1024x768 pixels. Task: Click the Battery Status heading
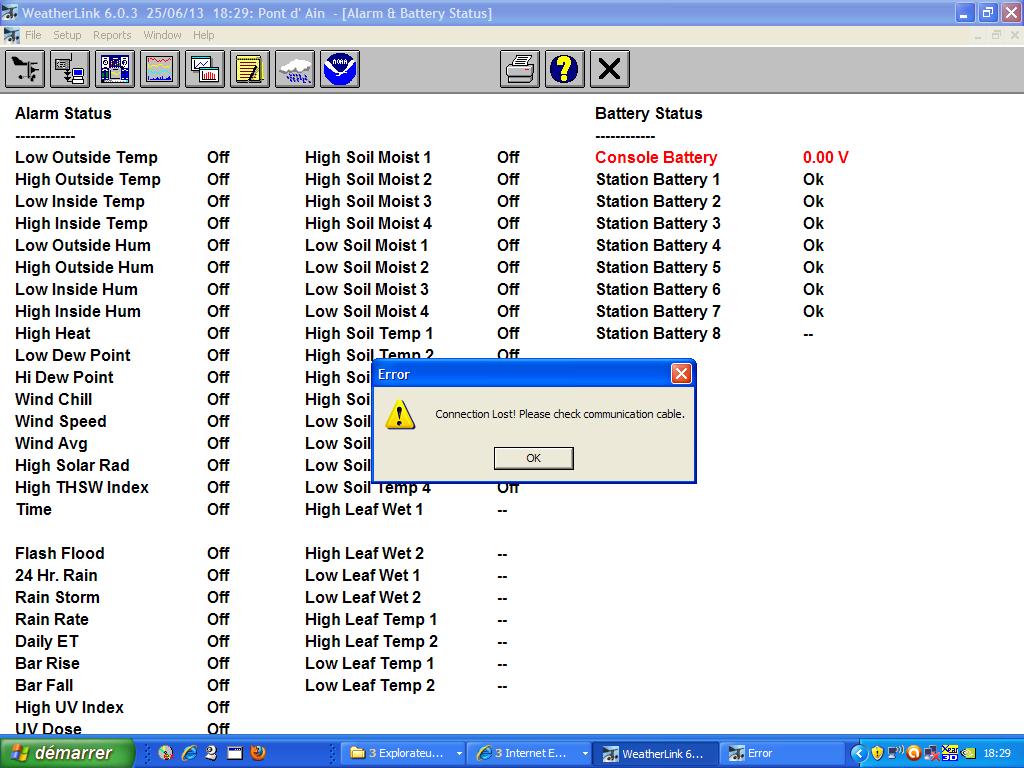coord(648,114)
